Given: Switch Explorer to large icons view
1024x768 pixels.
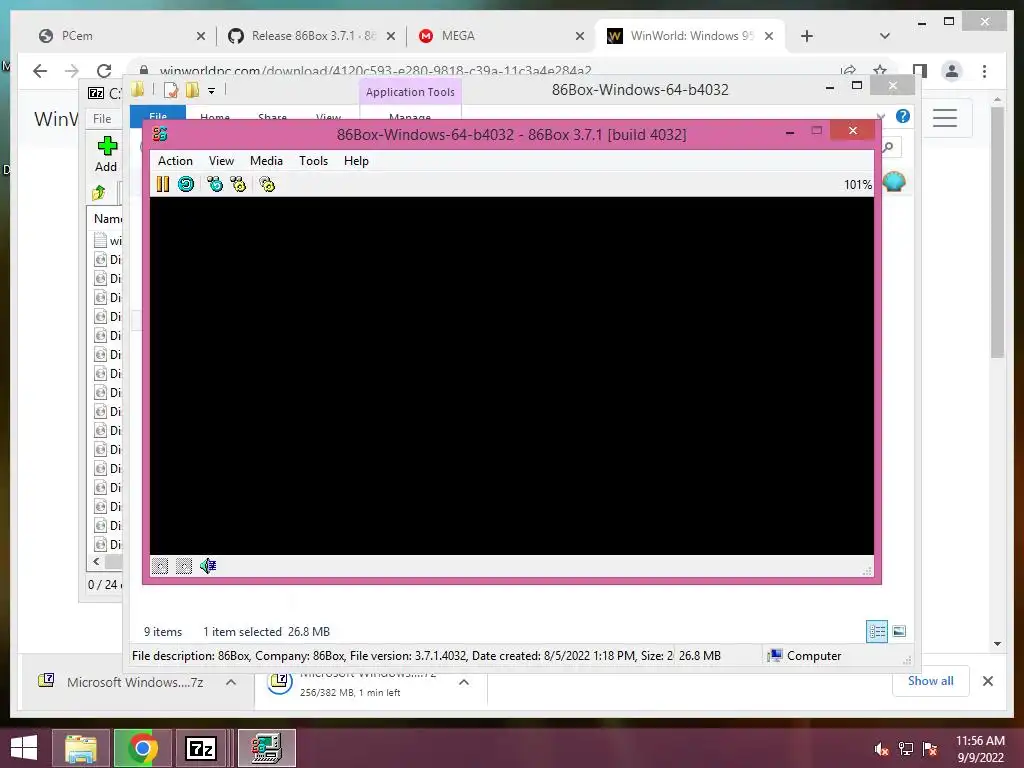Looking at the screenshot, I should 899,632.
